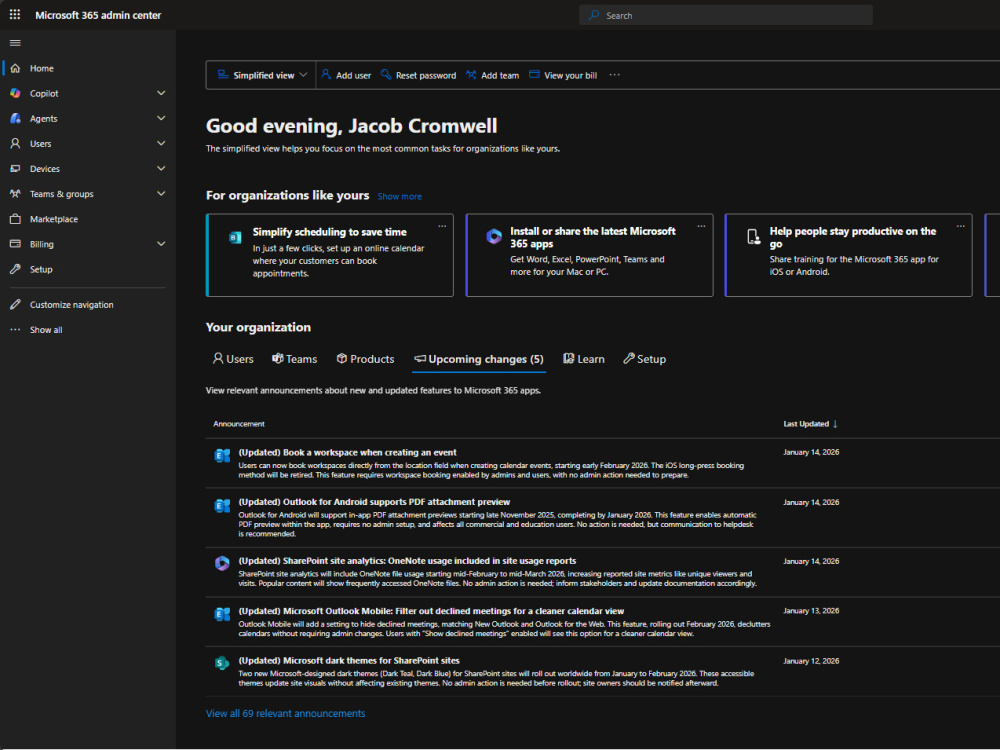This screenshot has height=750, width=1000.
Task: Click the Agents icon in sidebar
Action: (15, 119)
